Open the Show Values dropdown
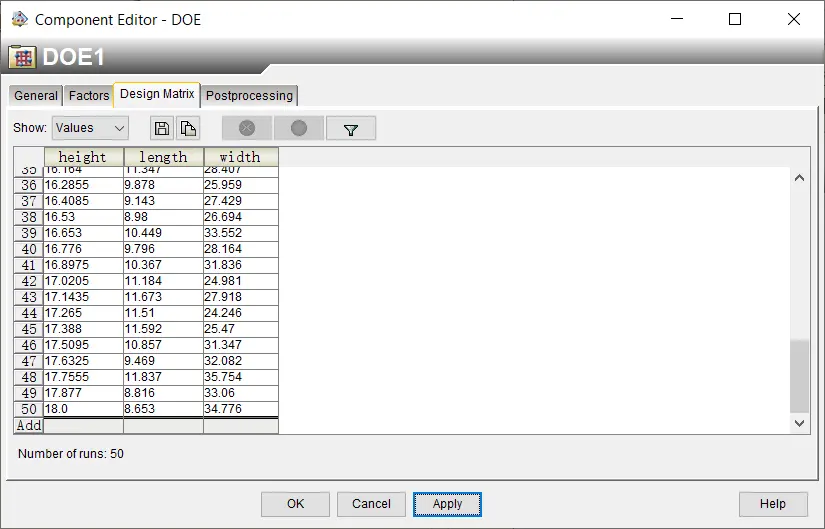Screen dimensions: 825x529 90,128
